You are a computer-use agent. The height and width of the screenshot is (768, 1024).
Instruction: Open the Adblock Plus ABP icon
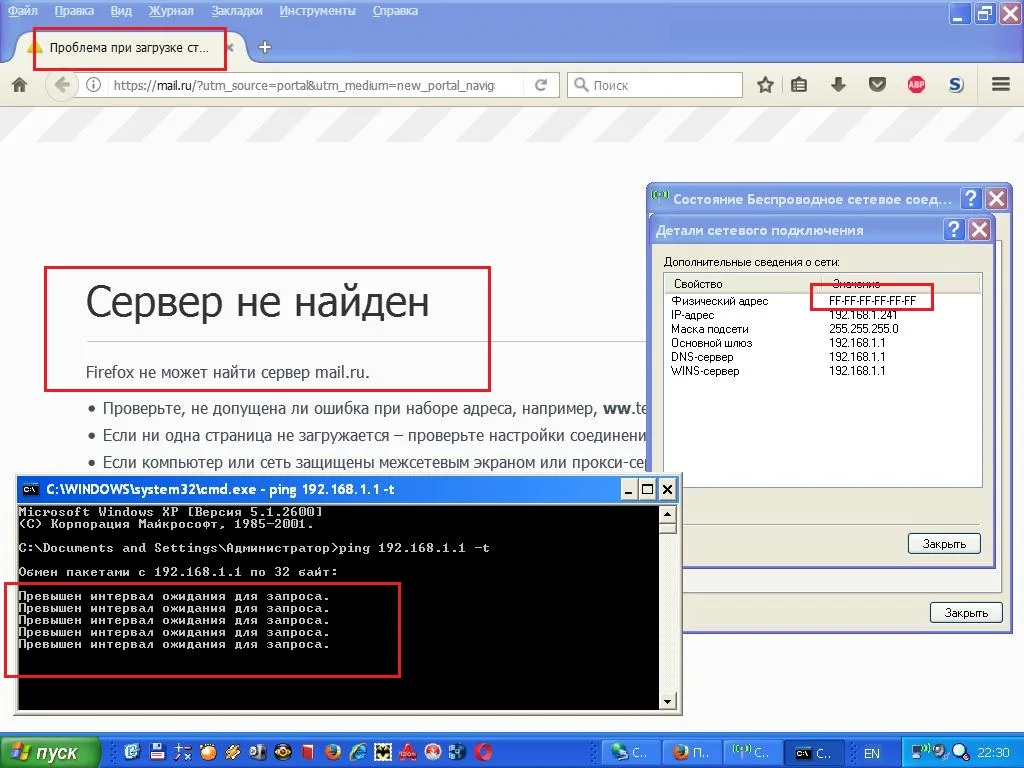point(916,85)
